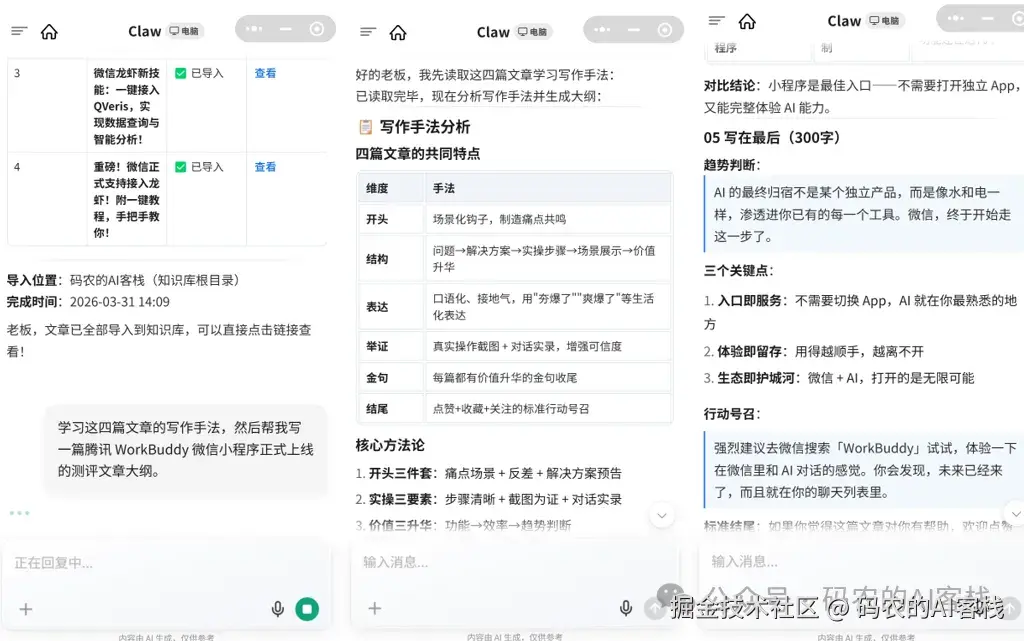Open the 查看 link in row 4
Image resolution: width=1024 pixels, height=641 pixels.
click(x=265, y=167)
